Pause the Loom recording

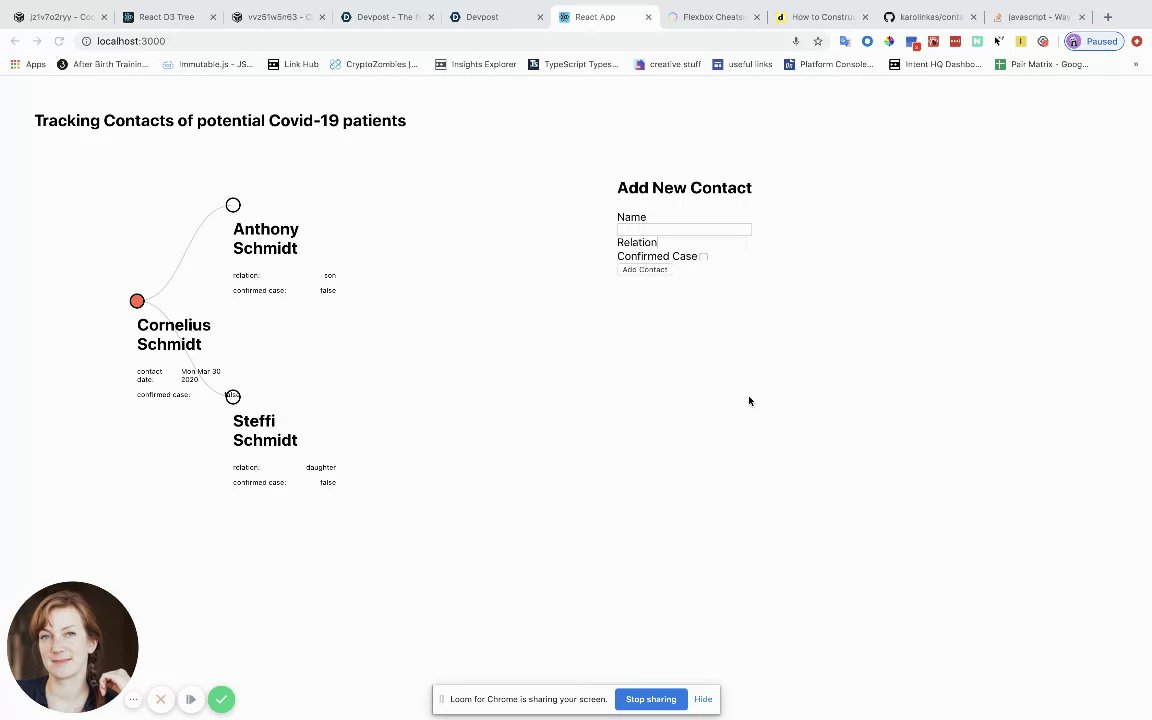pyautogui.click(x=190, y=699)
